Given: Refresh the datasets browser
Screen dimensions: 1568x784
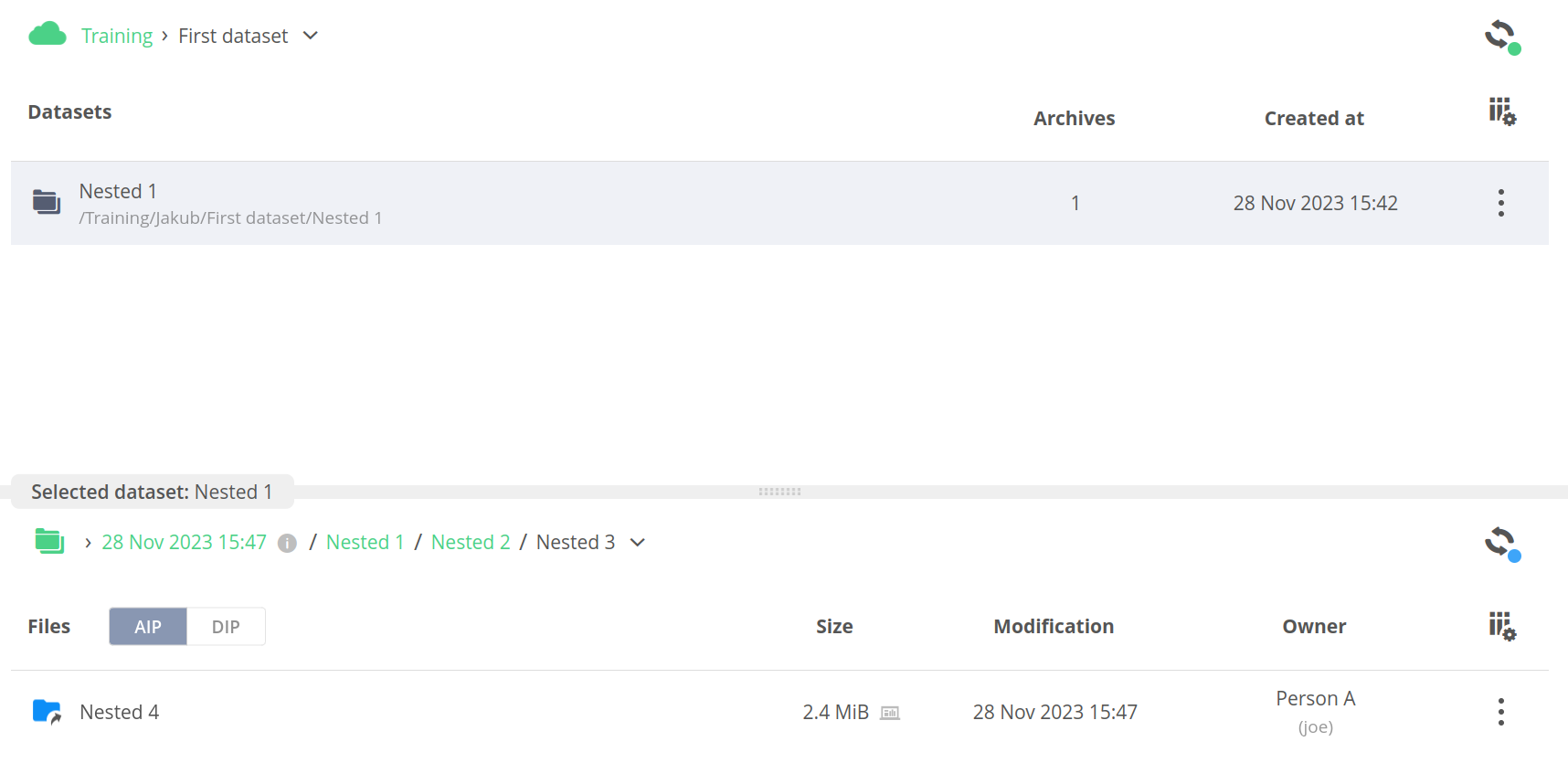Looking at the screenshot, I should (1500, 36).
